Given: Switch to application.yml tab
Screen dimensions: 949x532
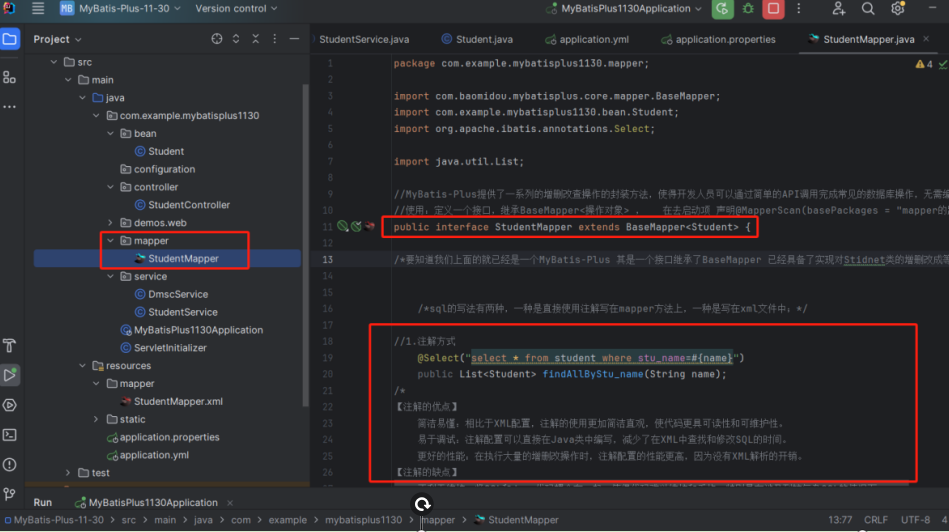Looking at the screenshot, I should point(586,39).
